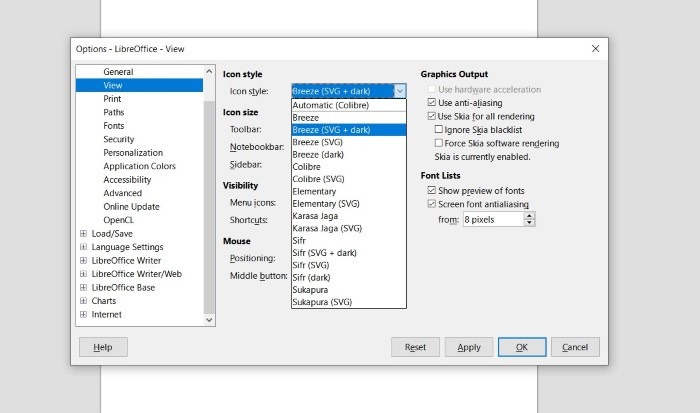Open the Accessibility options page

point(127,179)
